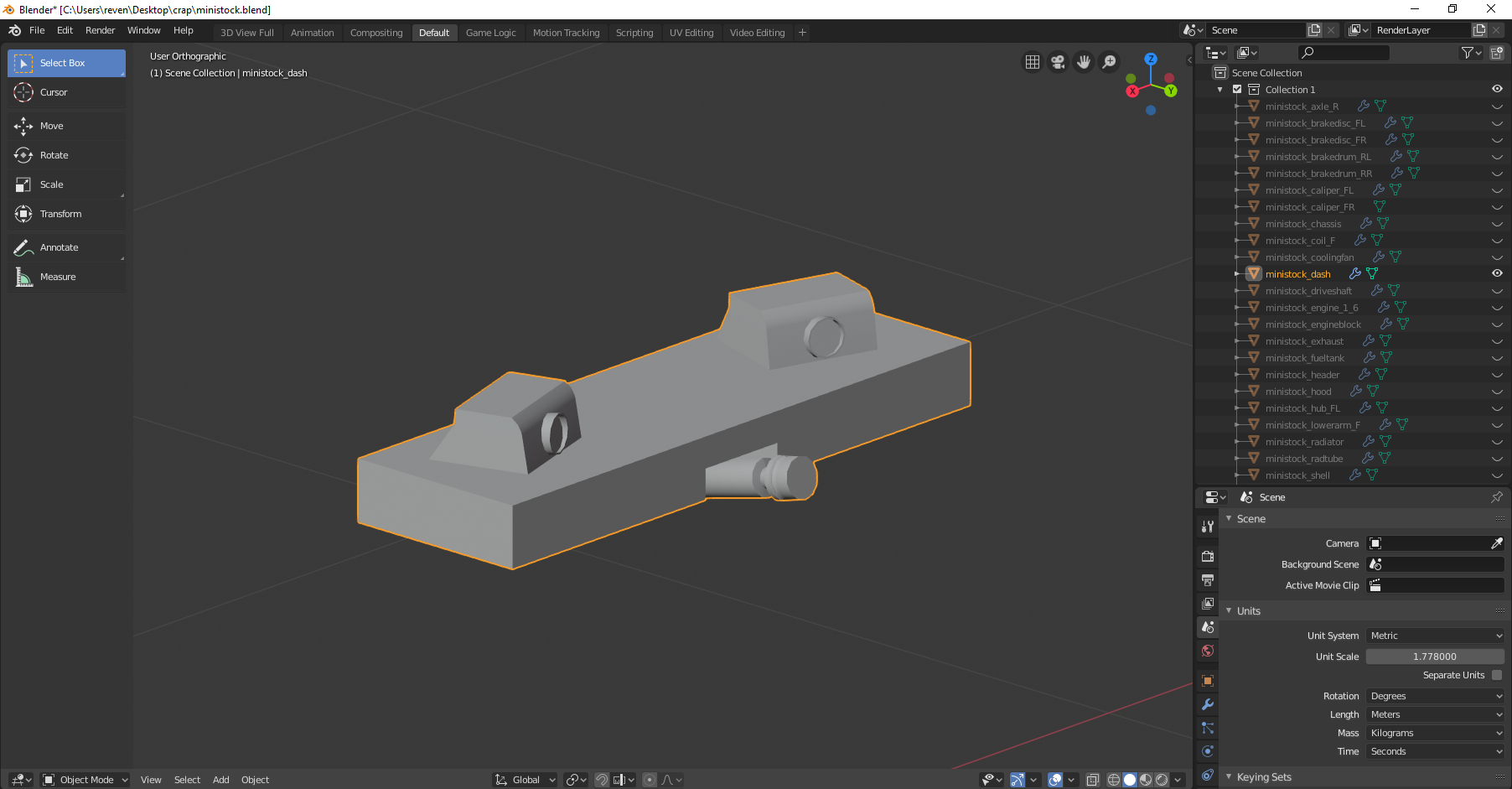Open the Add menu in viewport header
1512x789 pixels.
220,780
